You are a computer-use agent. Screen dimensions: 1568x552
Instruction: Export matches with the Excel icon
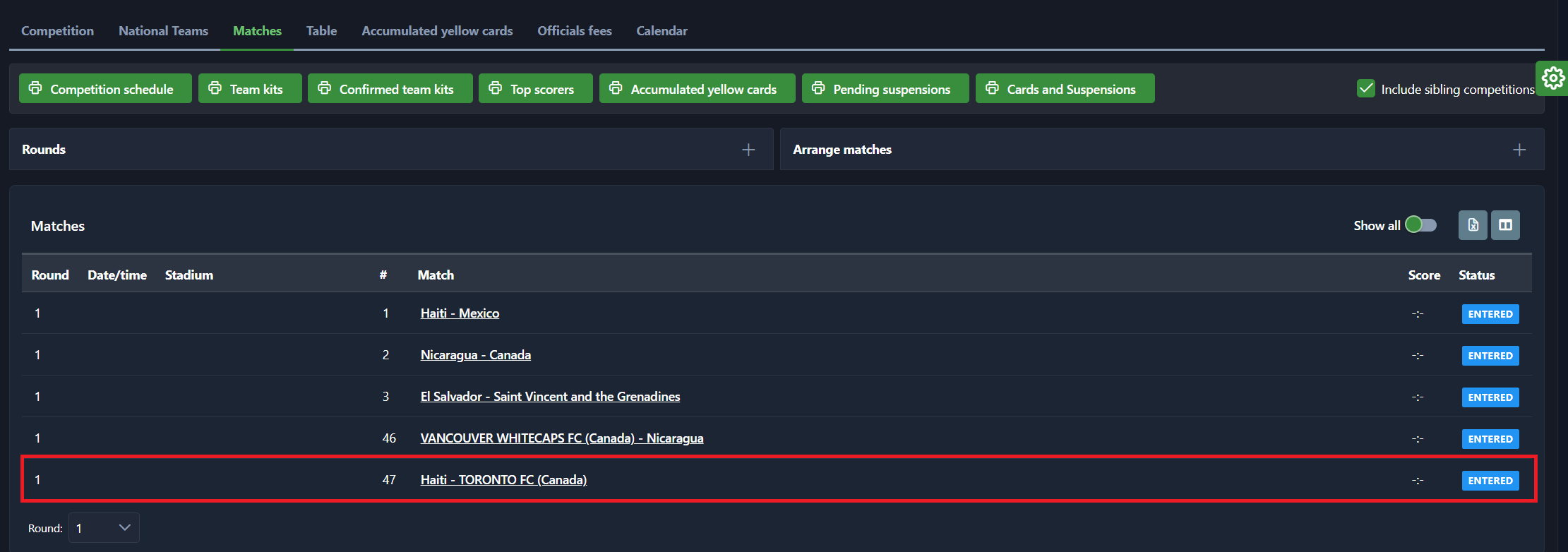coord(1473,225)
